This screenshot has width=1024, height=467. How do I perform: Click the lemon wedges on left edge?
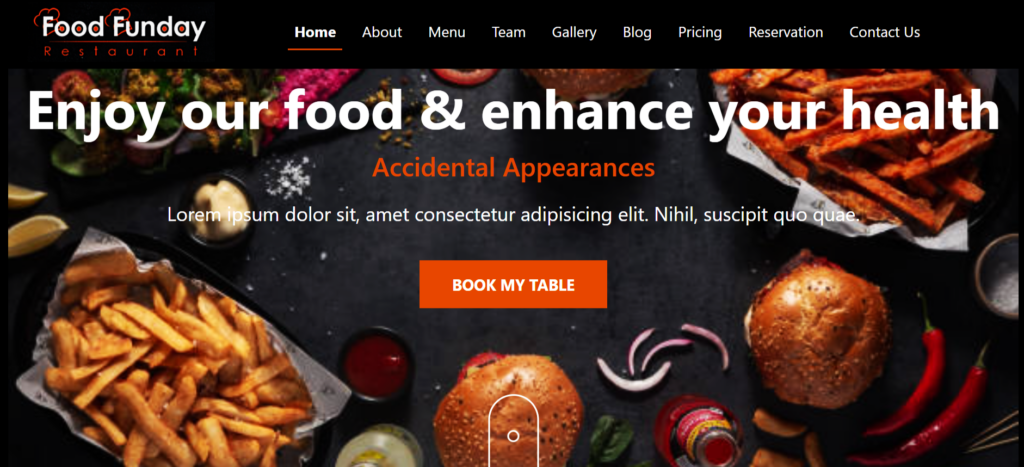[35, 219]
